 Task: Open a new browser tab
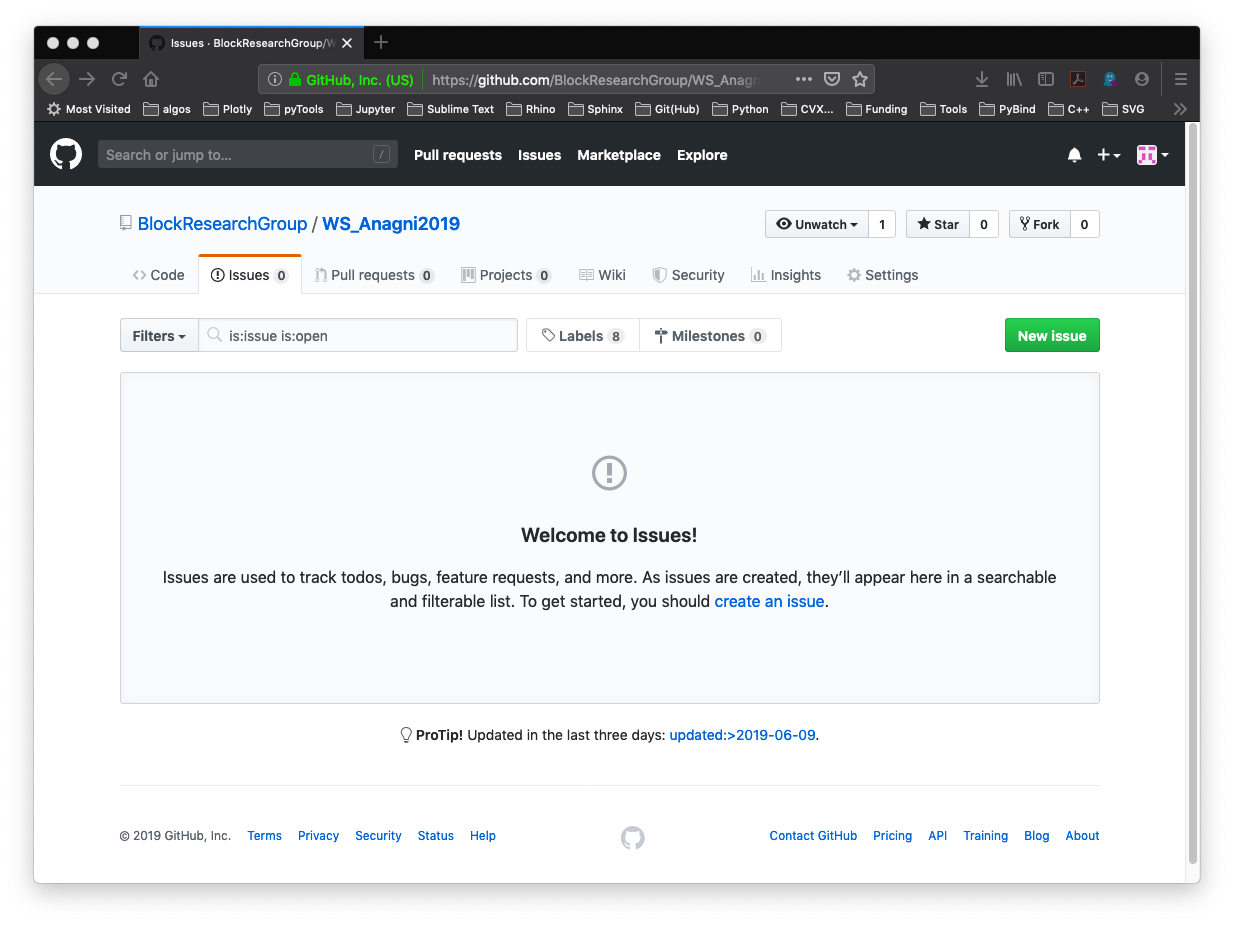click(x=381, y=42)
